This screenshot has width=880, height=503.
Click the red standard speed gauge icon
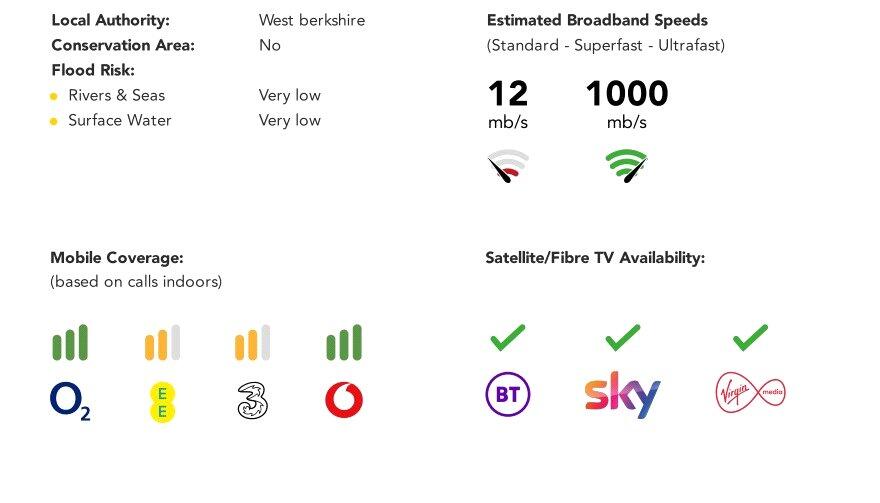pos(508,166)
